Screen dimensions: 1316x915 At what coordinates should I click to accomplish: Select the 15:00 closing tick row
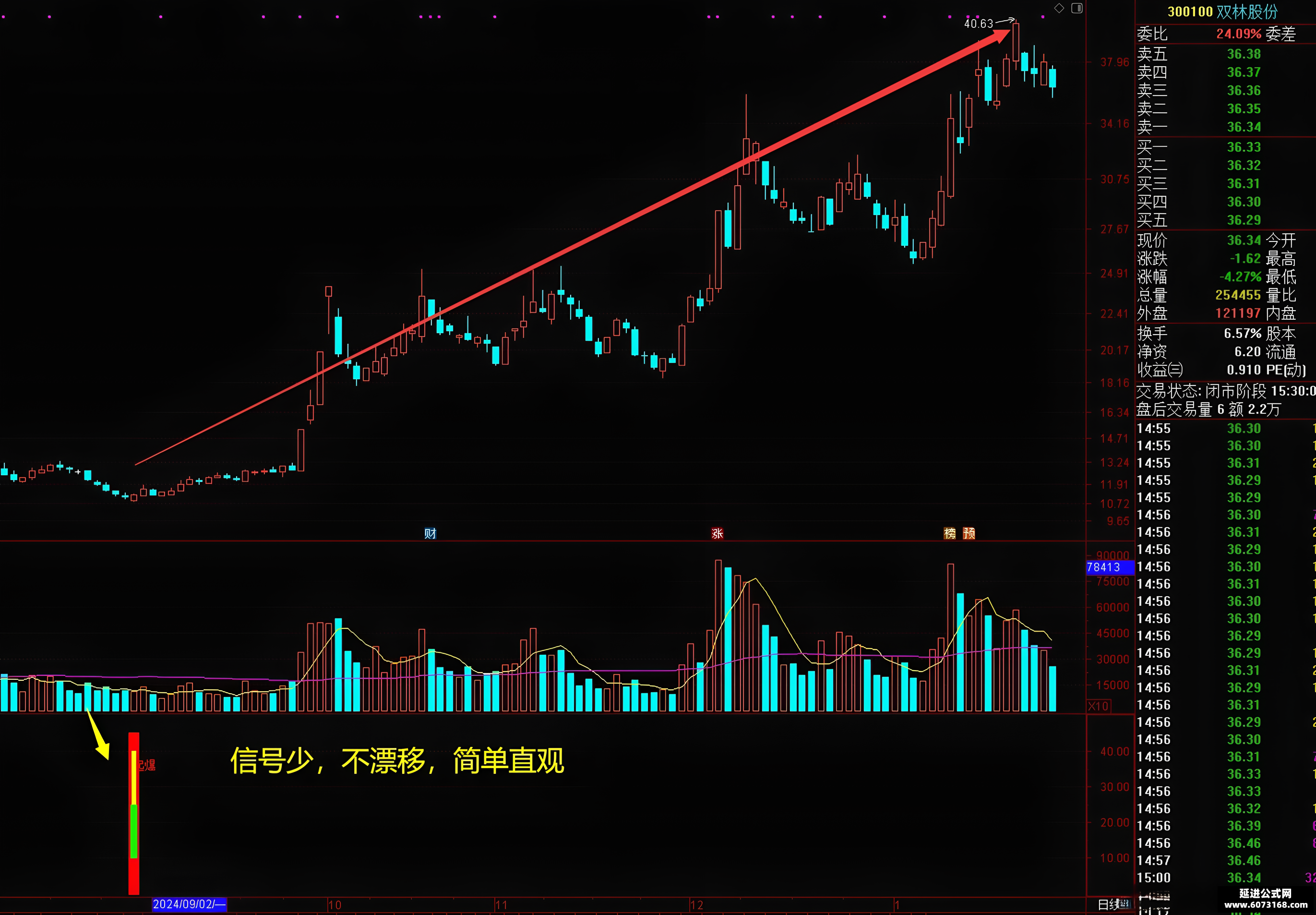tap(1225, 878)
